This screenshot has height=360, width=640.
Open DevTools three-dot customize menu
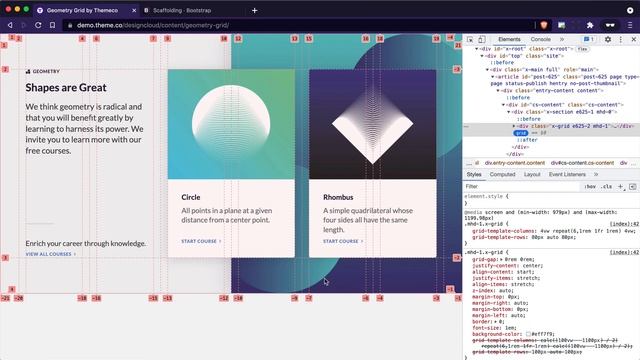click(x=621, y=39)
